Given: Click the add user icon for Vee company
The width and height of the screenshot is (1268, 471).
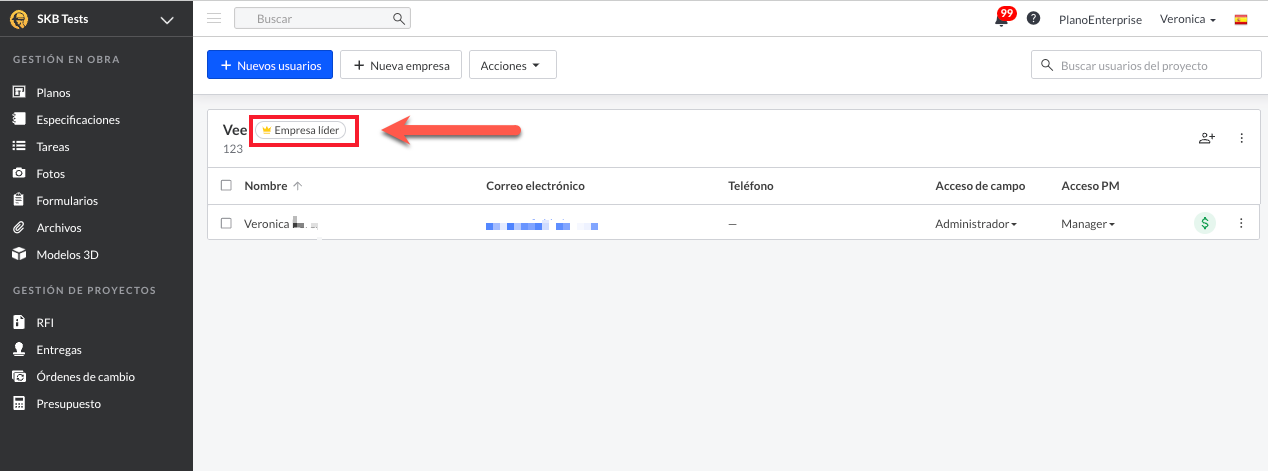Looking at the screenshot, I should (1206, 138).
